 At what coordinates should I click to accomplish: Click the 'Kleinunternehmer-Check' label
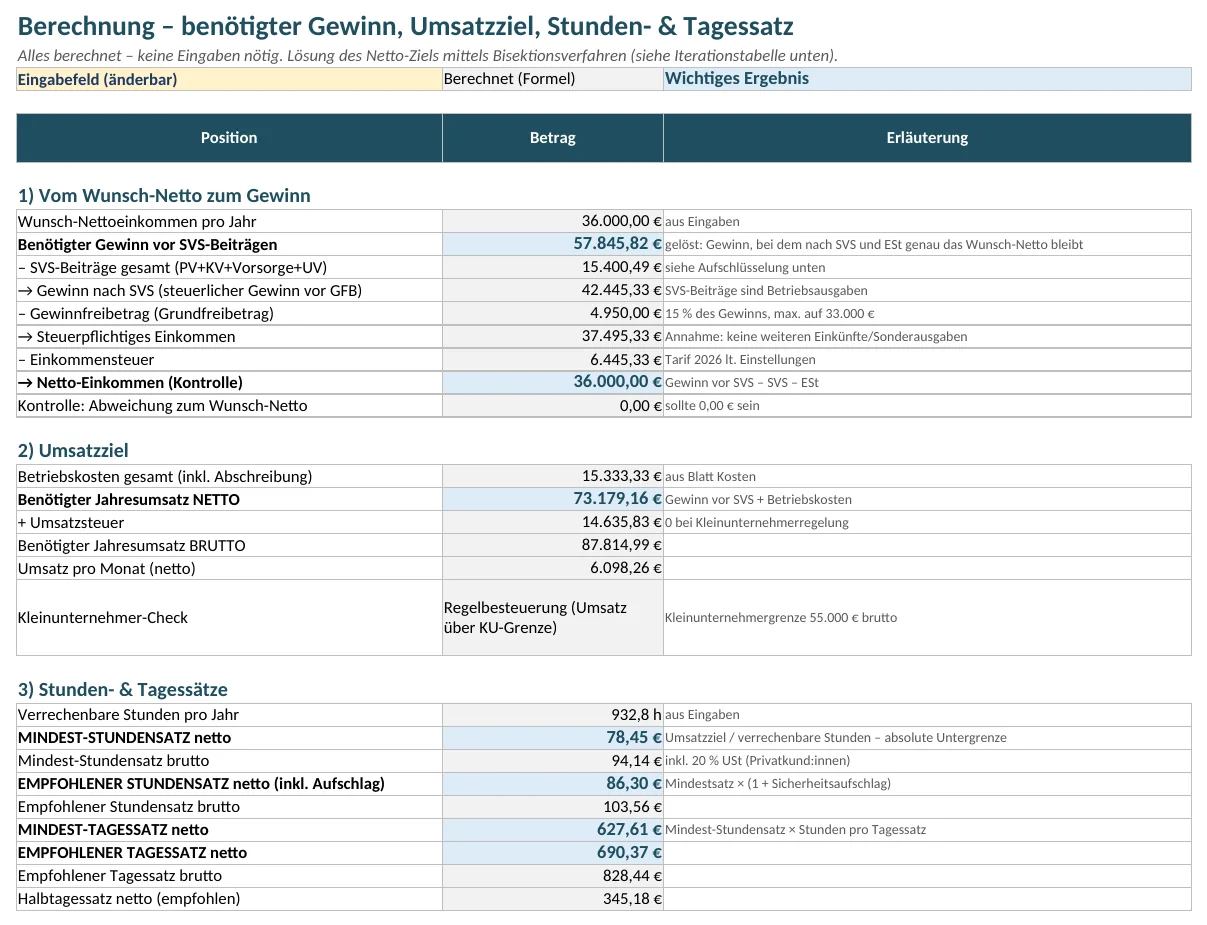103,617
